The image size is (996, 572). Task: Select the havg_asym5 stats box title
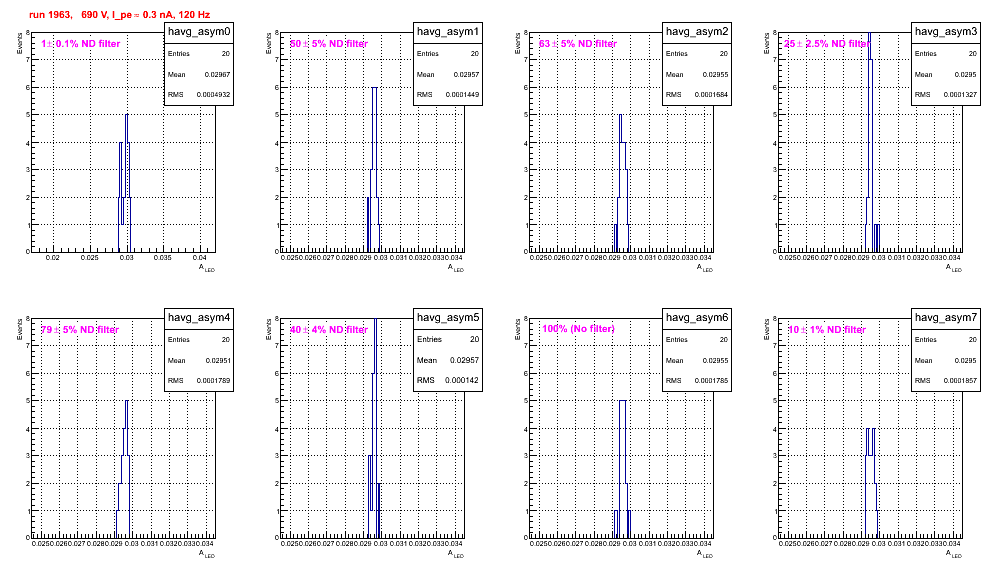point(448,318)
